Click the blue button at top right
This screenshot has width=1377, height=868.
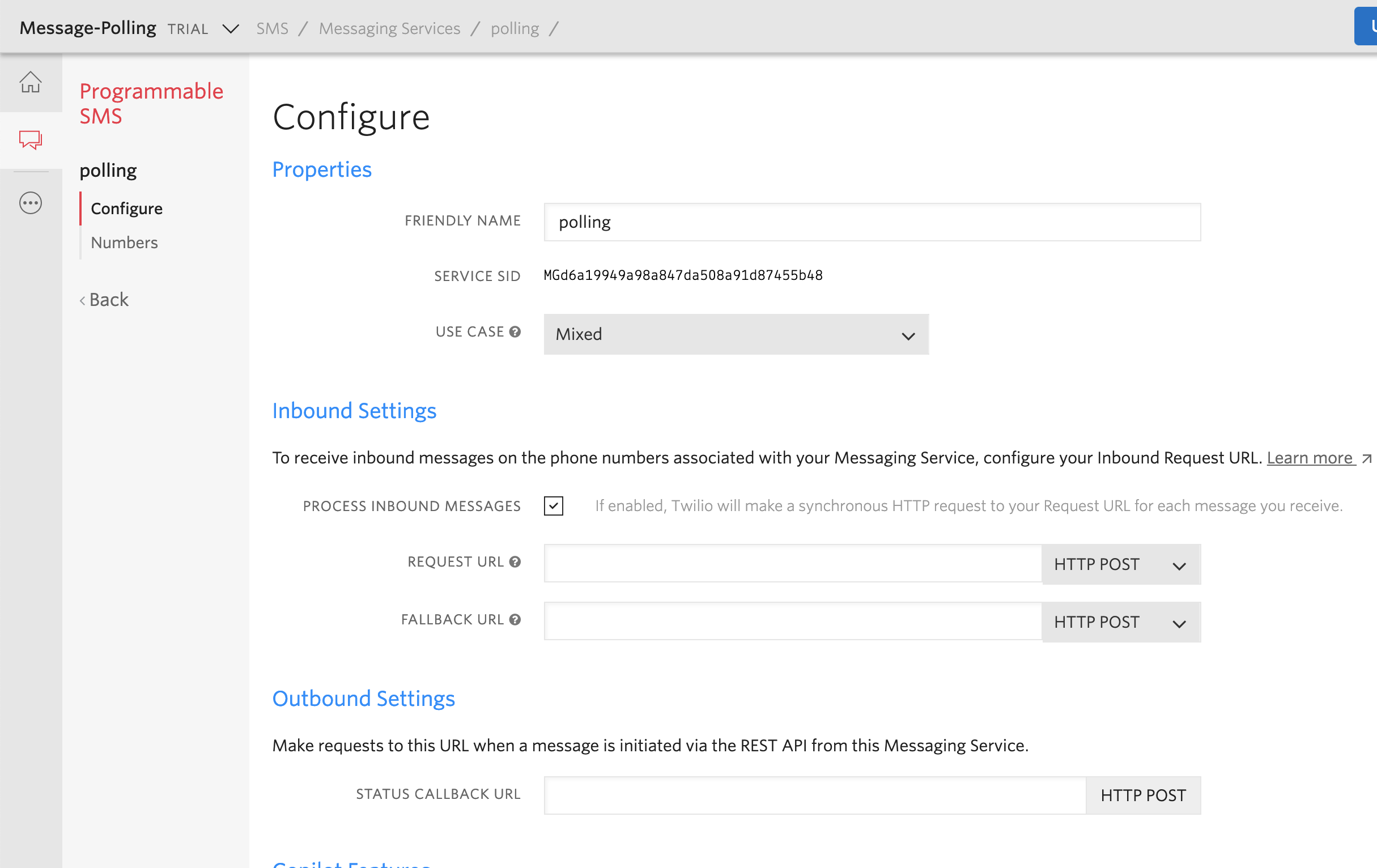click(x=1366, y=25)
